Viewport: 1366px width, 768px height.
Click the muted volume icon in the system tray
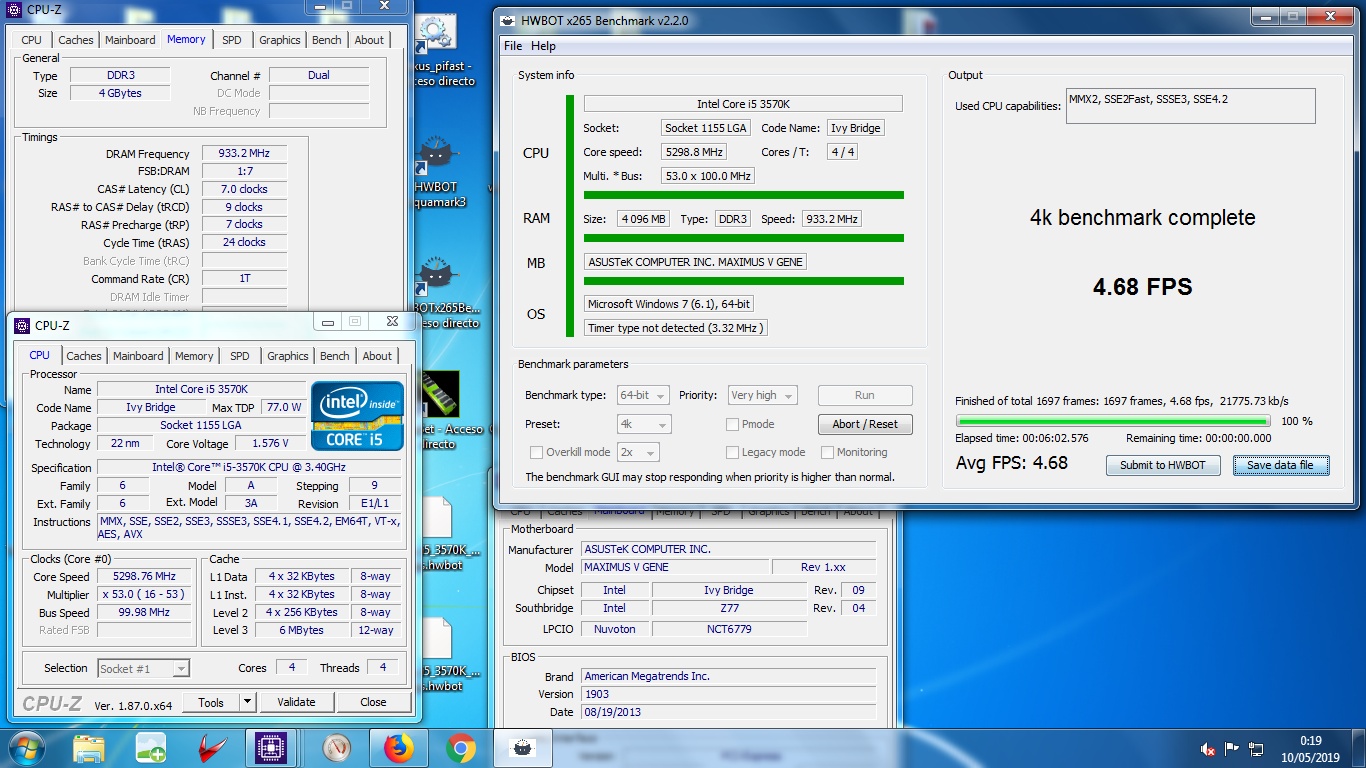(1208, 749)
